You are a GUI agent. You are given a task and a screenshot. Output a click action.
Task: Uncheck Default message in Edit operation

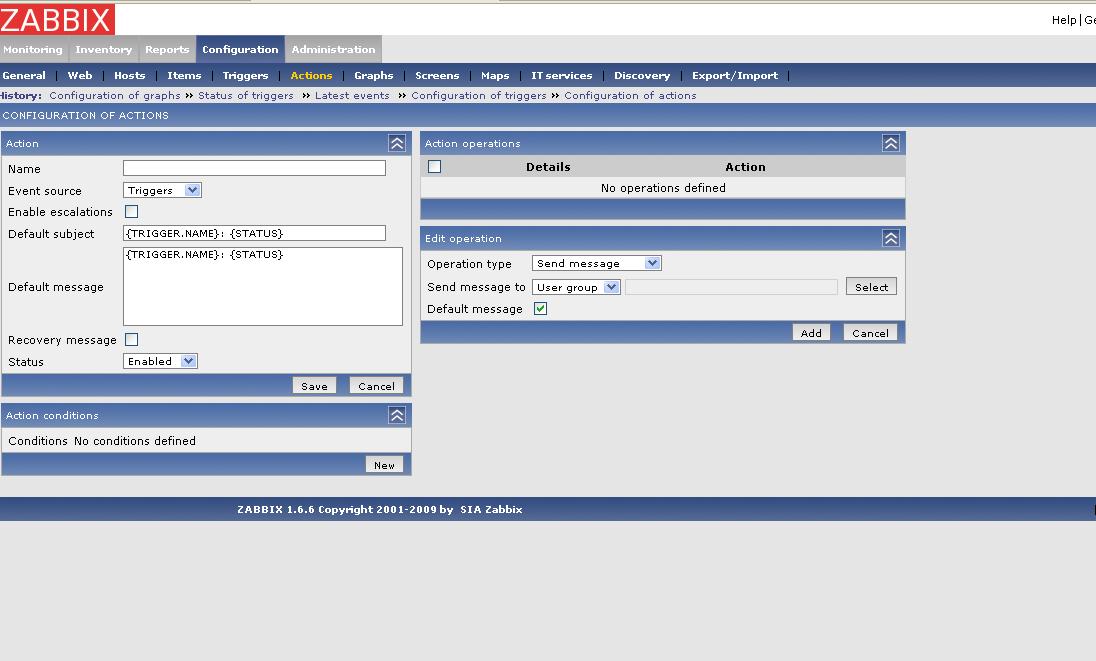click(x=540, y=308)
